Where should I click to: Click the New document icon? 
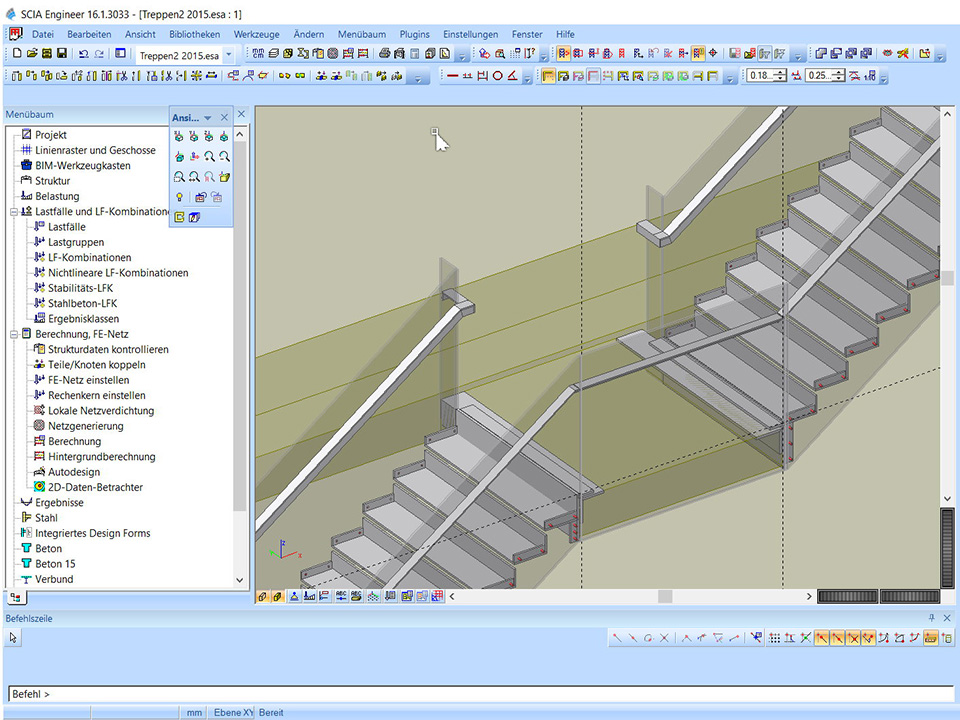click(17, 53)
